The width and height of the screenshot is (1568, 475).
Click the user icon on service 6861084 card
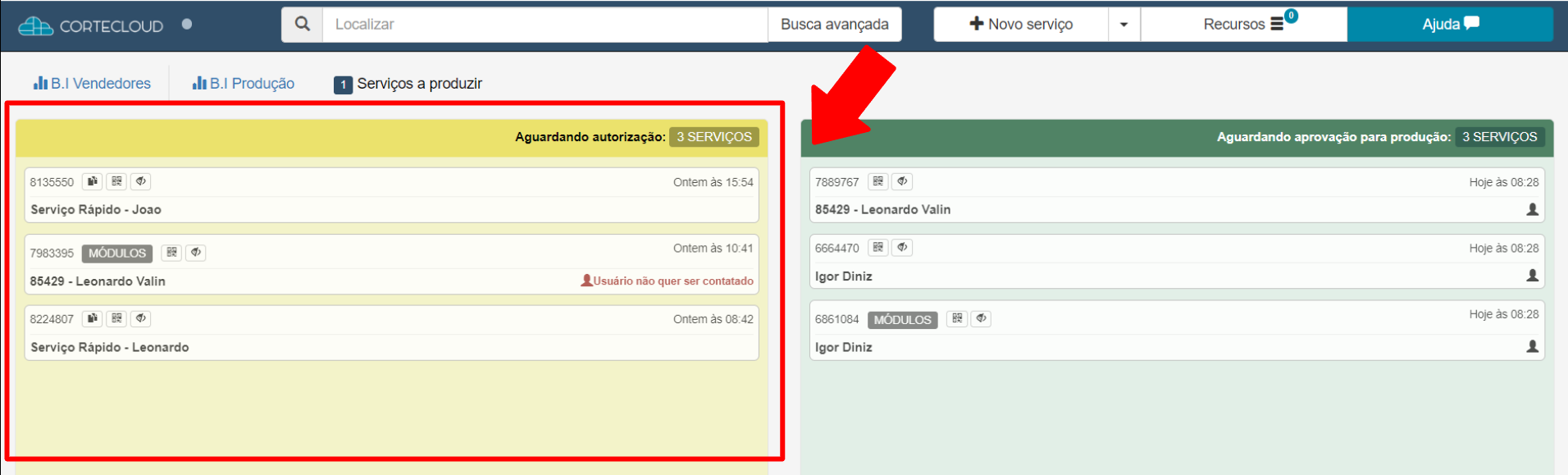click(1532, 346)
